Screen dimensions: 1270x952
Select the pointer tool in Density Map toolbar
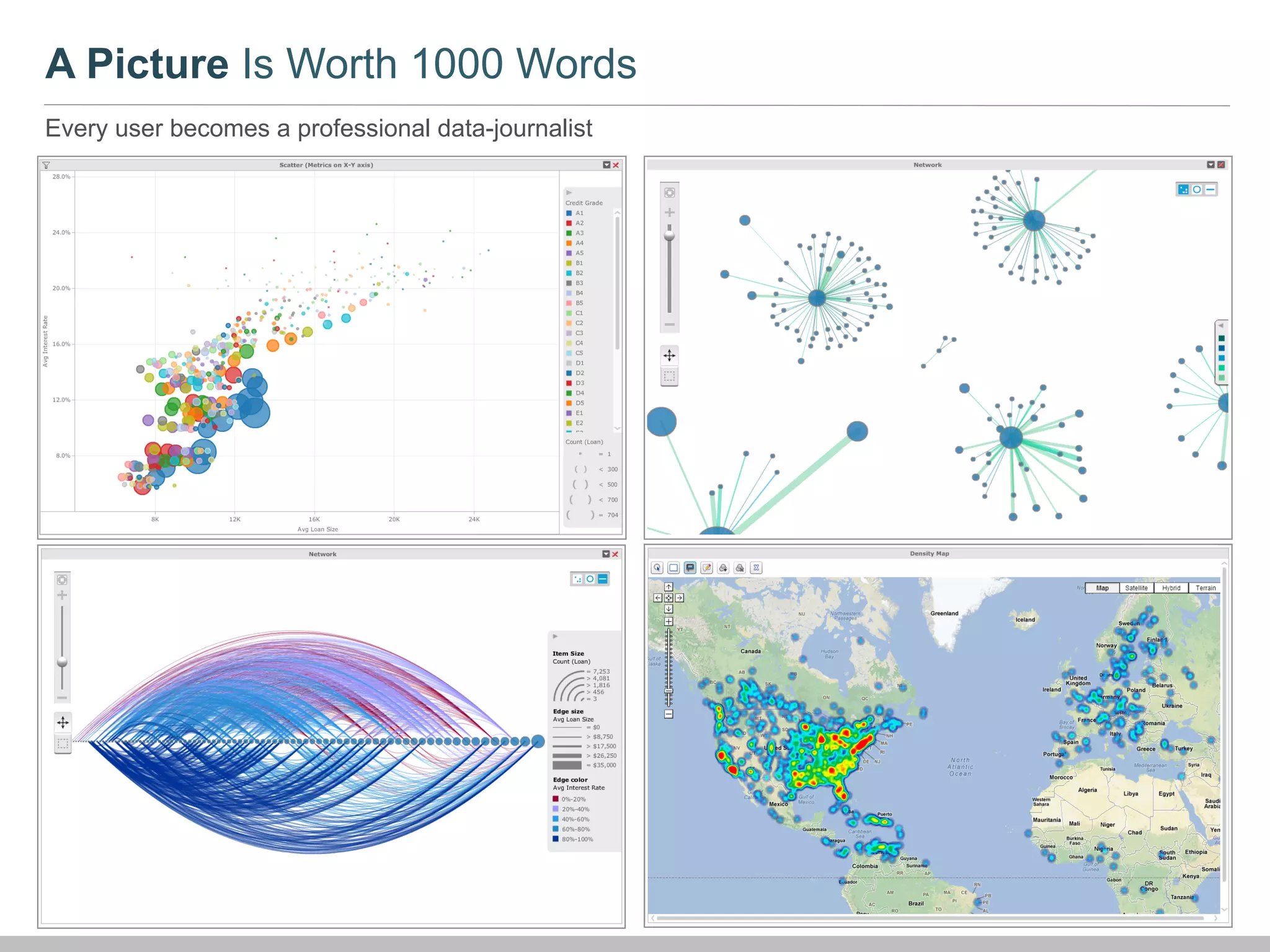[657, 568]
